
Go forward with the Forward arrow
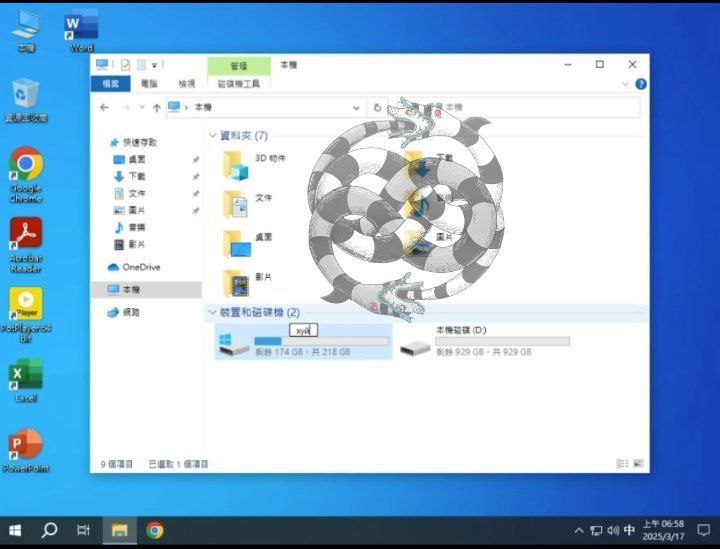pos(125,107)
